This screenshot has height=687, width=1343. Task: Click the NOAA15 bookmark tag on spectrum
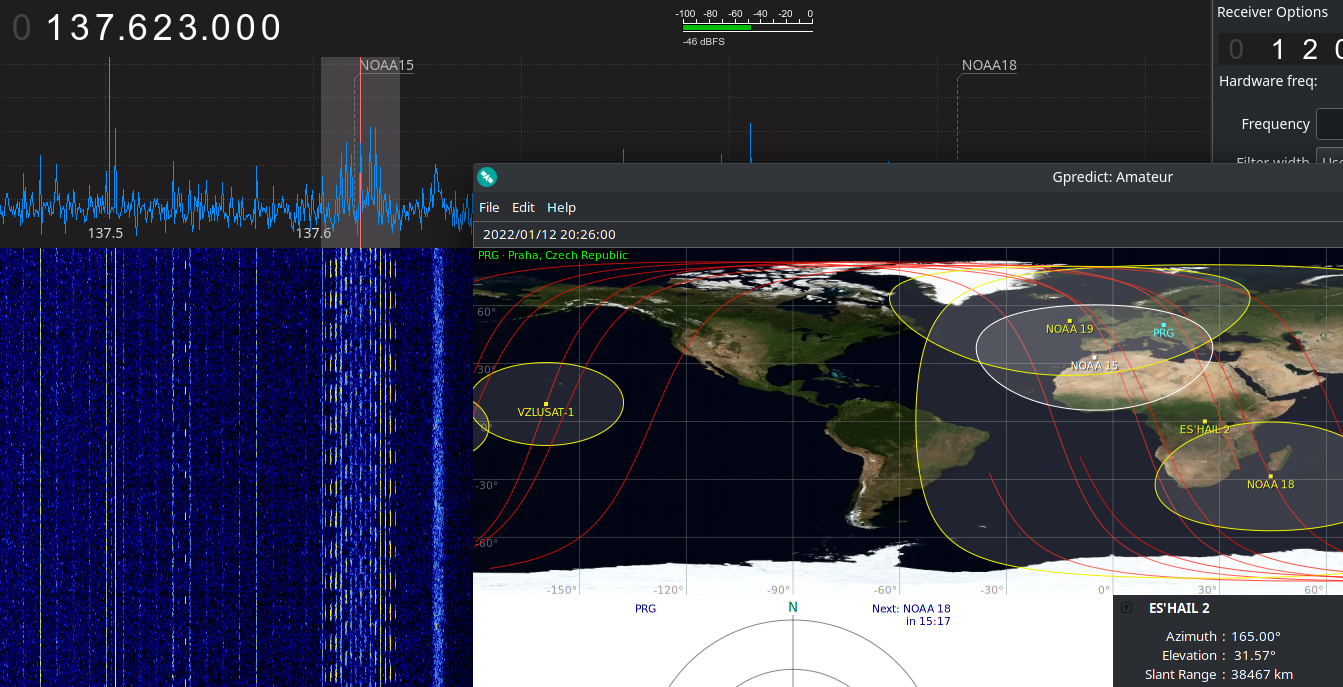386,66
